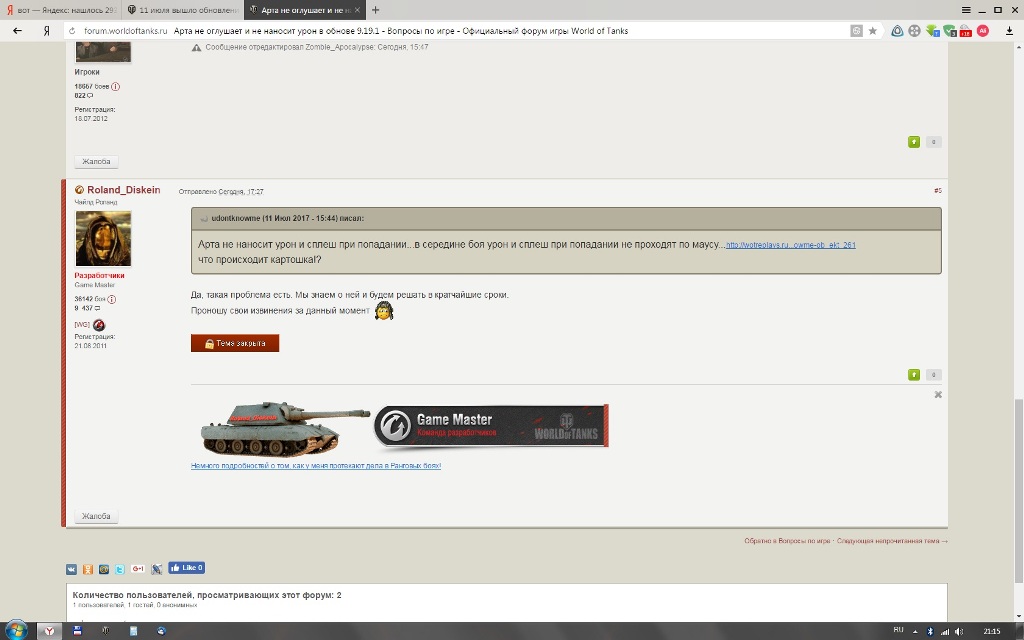This screenshot has width=1024, height=640.
Task: Click the address bar with forum.worldoftanks.ru
Action: [457, 31]
